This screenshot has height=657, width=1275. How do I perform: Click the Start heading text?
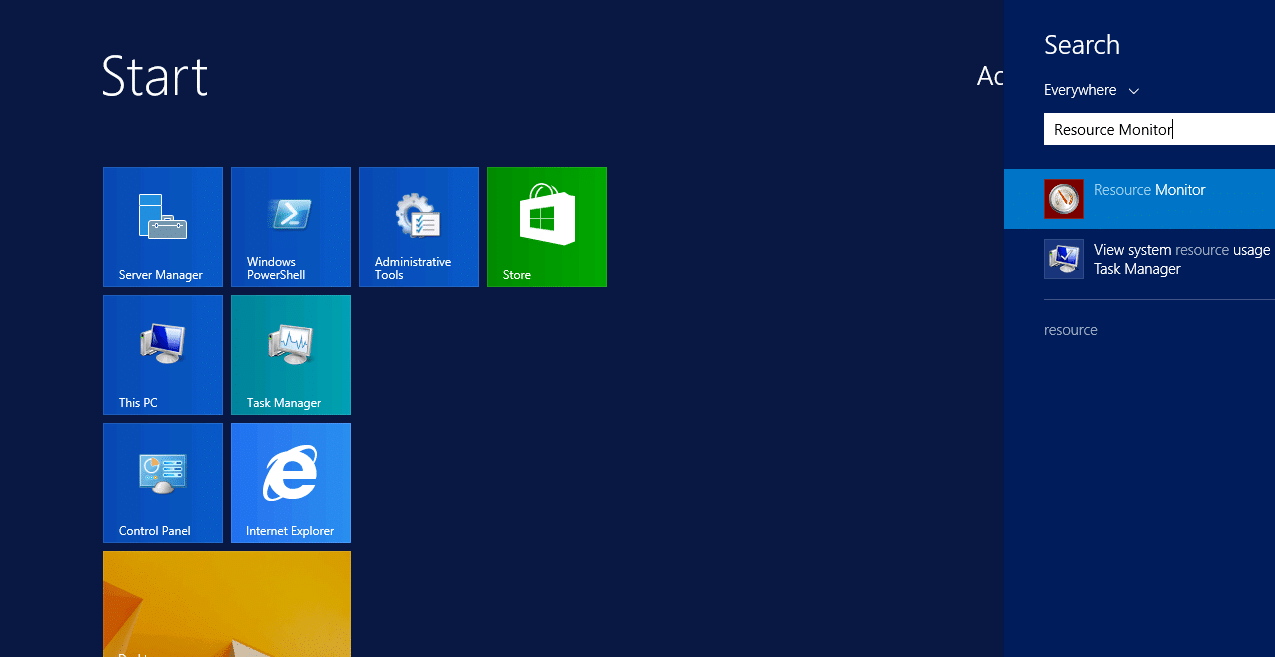(x=155, y=76)
